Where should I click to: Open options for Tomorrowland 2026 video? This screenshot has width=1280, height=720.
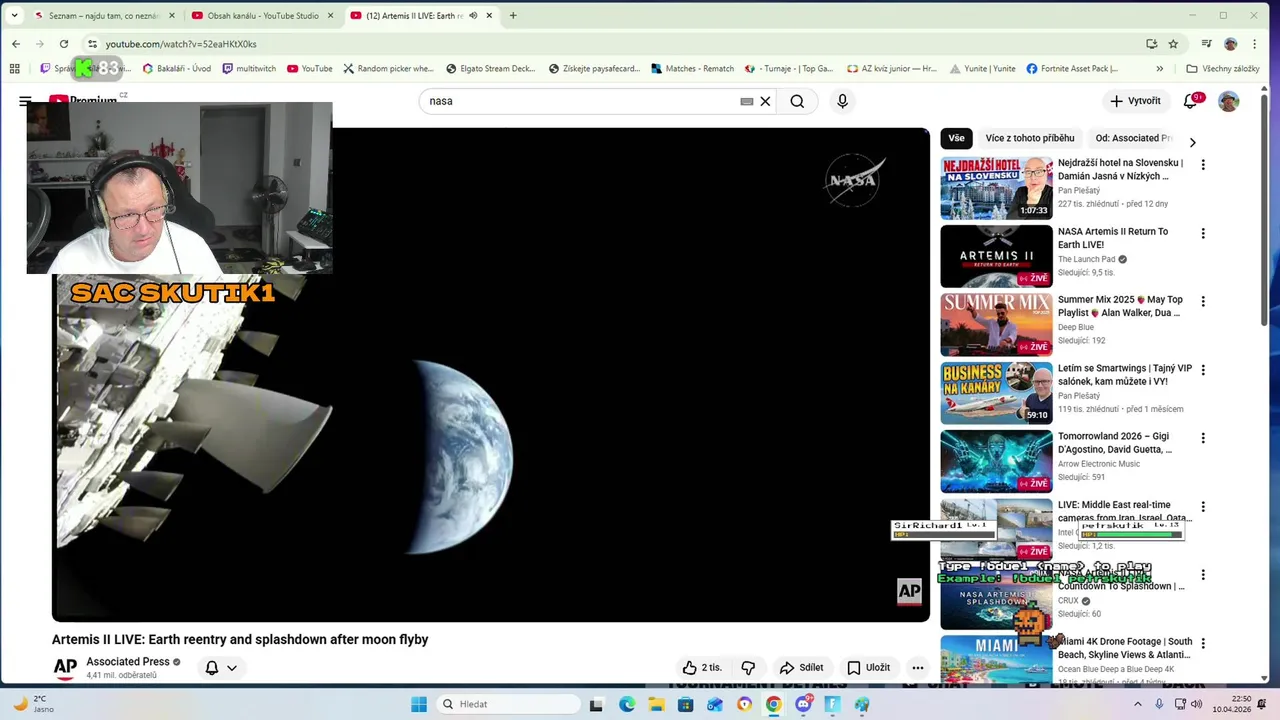1203,438
